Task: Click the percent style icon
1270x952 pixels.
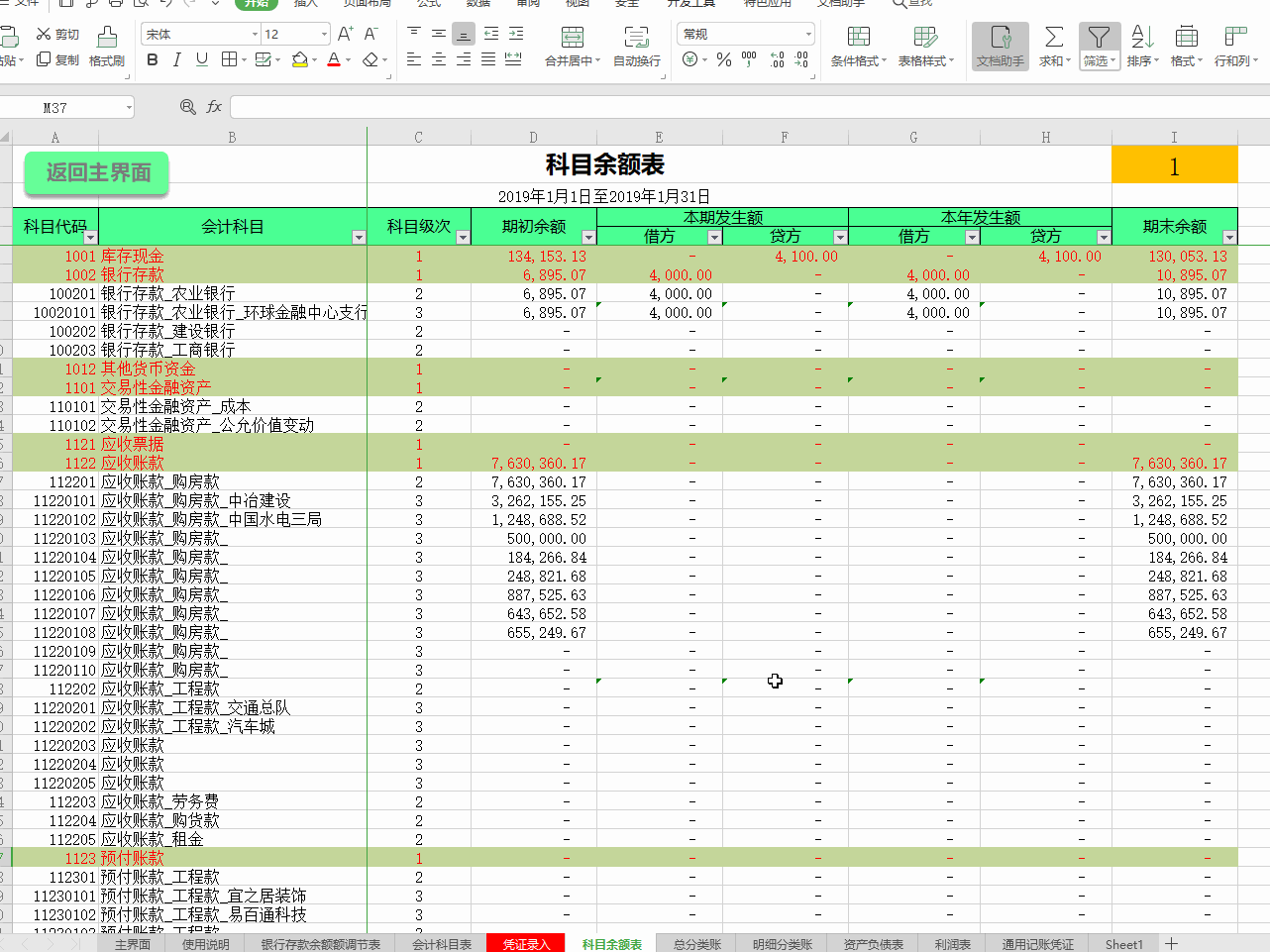Action: pyautogui.click(x=723, y=60)
